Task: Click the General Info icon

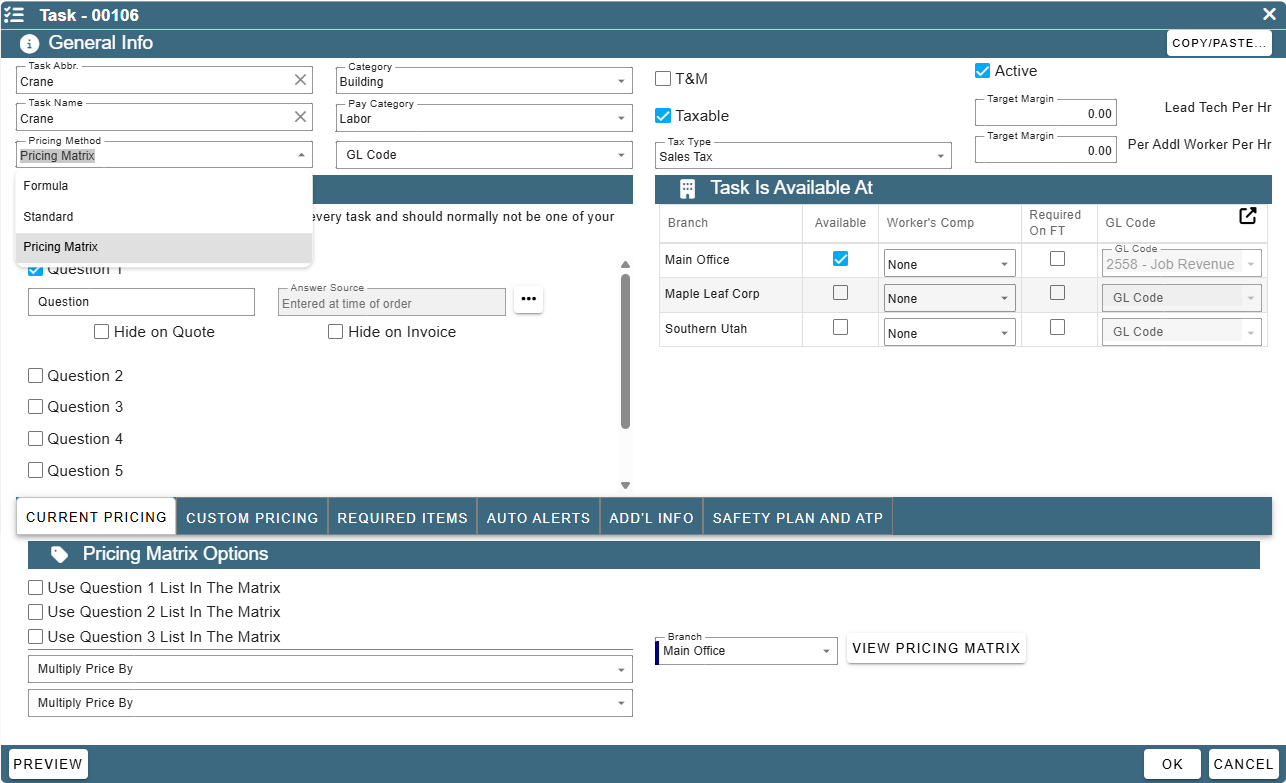Action: pyautogui.click(x=30, y=43)
